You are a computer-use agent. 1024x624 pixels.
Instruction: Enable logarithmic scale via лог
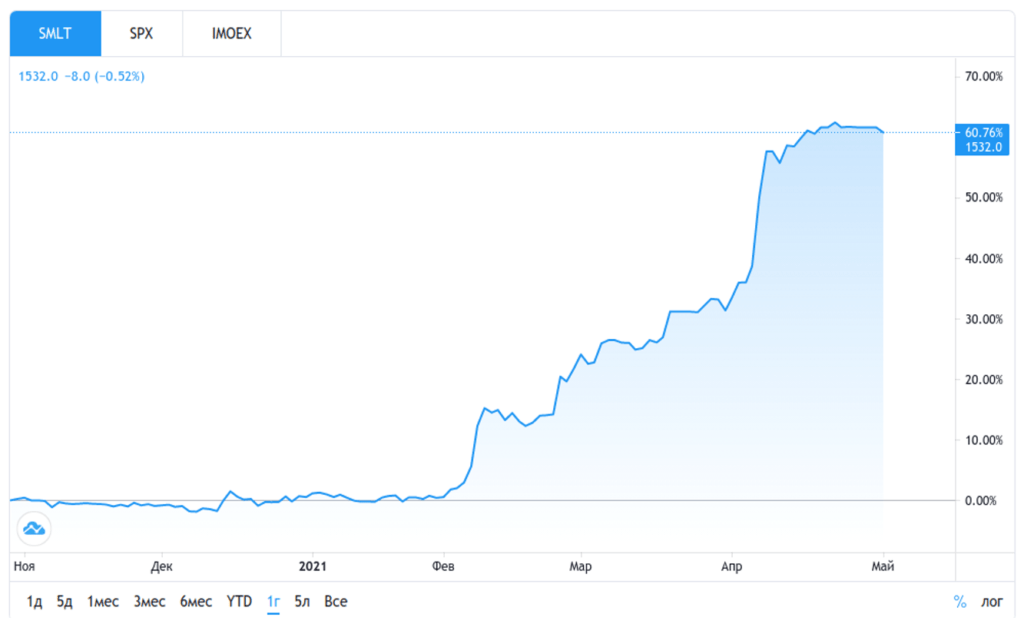[x=991, y=601]
